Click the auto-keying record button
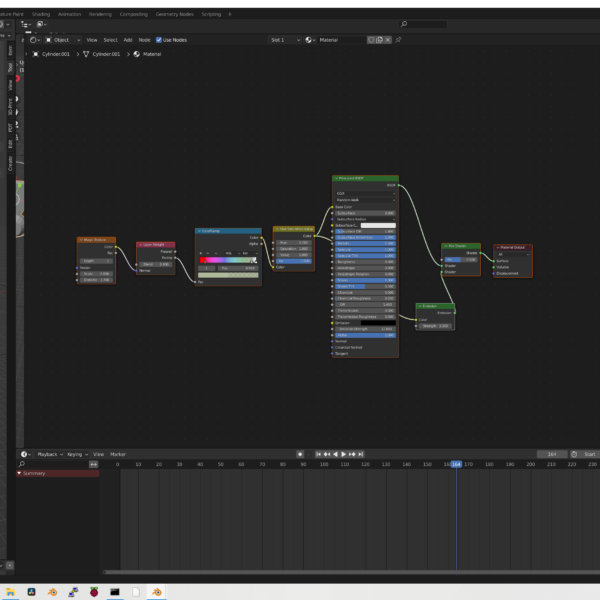The width and height of the screenshot is (600, 600). click(x=299, y=454)
